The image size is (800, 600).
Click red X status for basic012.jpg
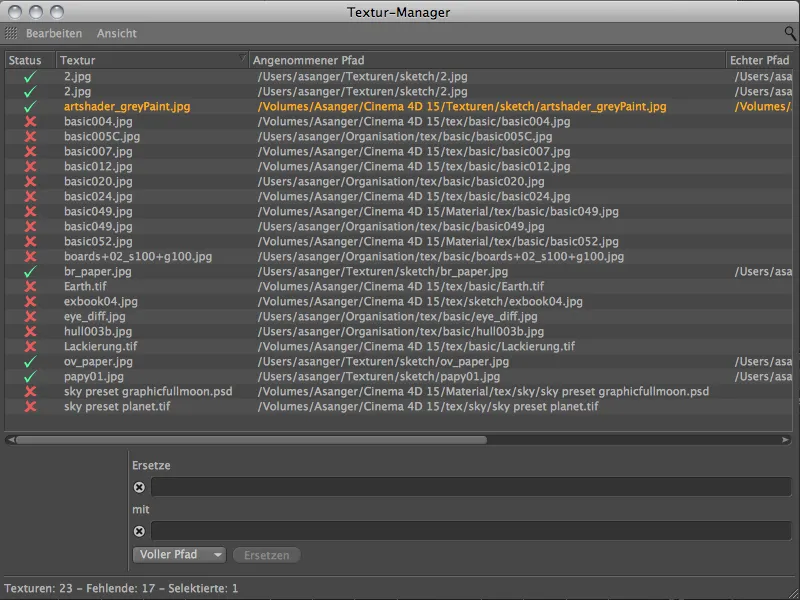[31, 166]
